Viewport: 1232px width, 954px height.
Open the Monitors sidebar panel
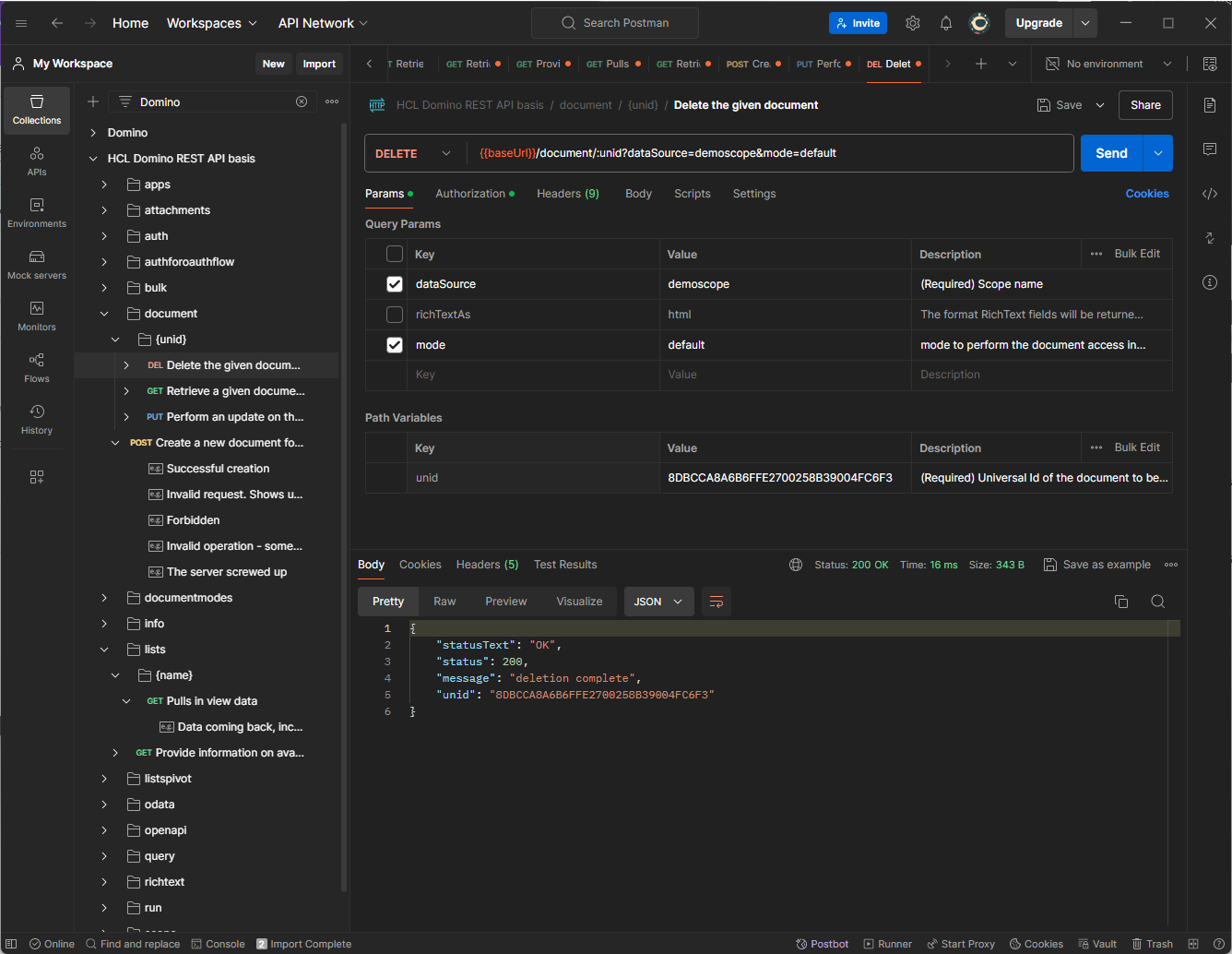click(x=37, y=316)
